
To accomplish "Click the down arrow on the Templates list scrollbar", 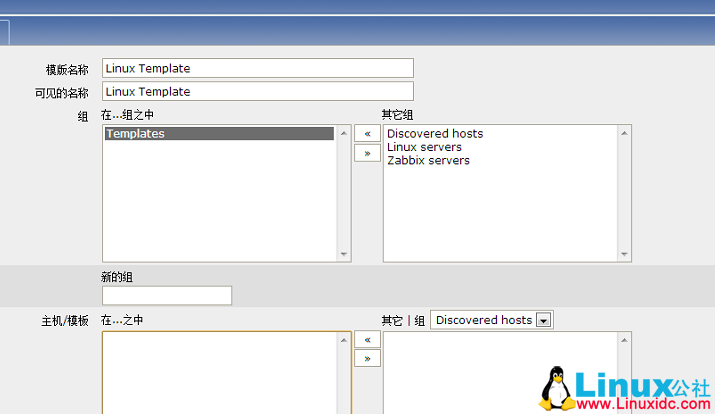I will (x=344, y=254).
